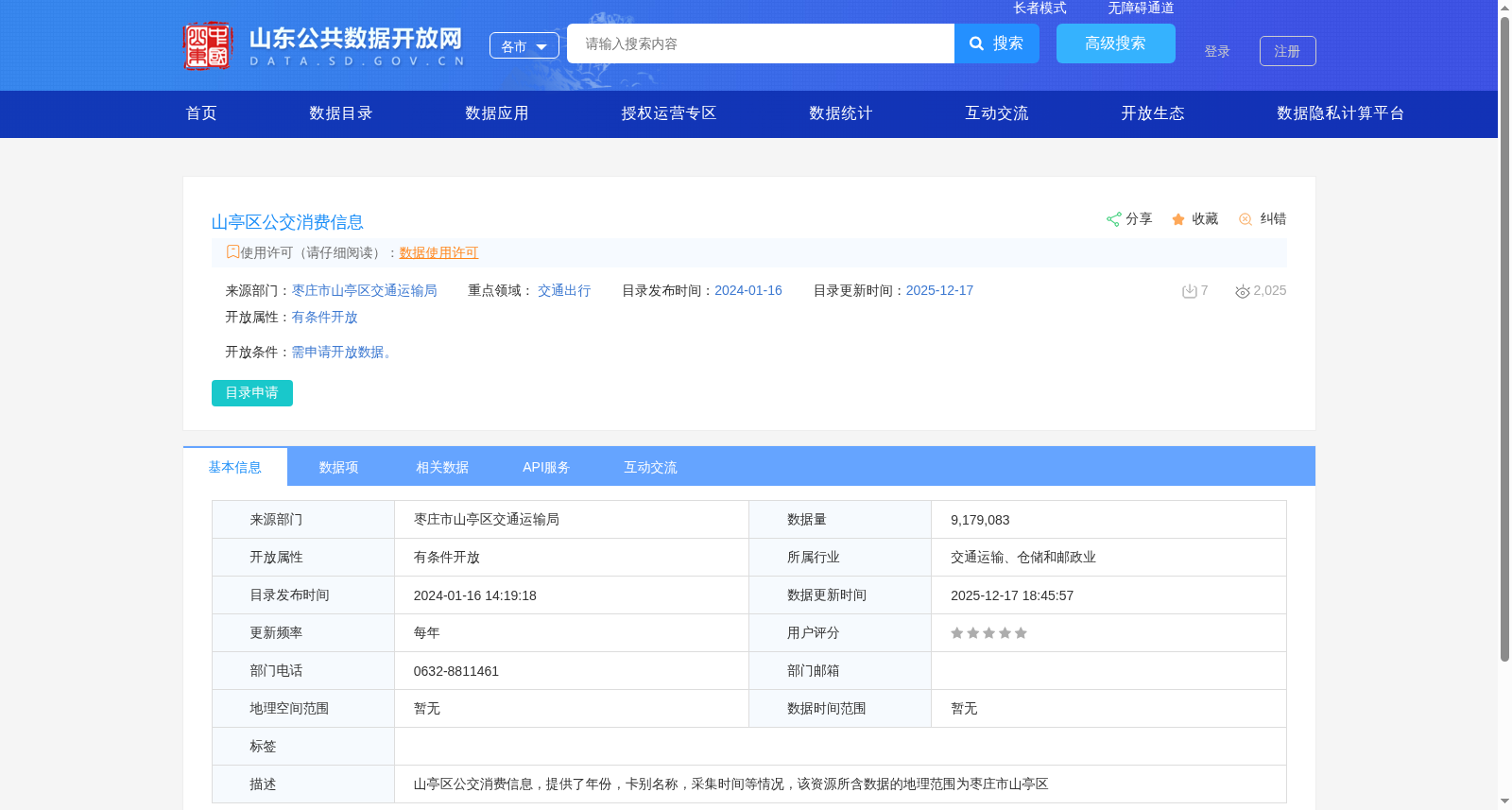1512x810 pixels.
Task: Click the 目录申请 button
Action: coord(252,393)
